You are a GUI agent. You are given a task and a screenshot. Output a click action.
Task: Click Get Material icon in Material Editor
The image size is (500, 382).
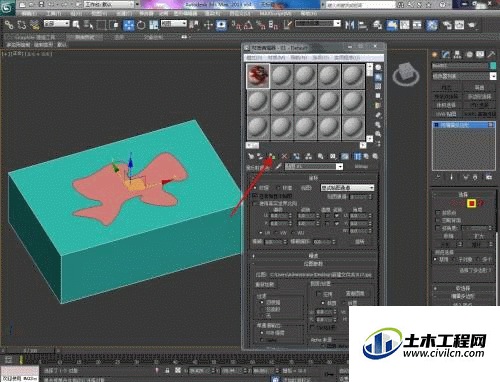tap(251, 156)
